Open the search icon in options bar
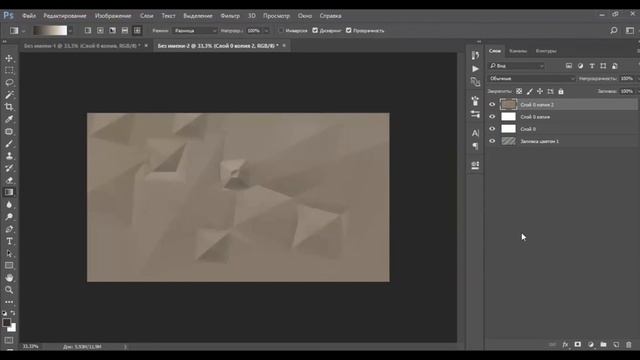This screenshot has width=640, height=360. (614, 31)
